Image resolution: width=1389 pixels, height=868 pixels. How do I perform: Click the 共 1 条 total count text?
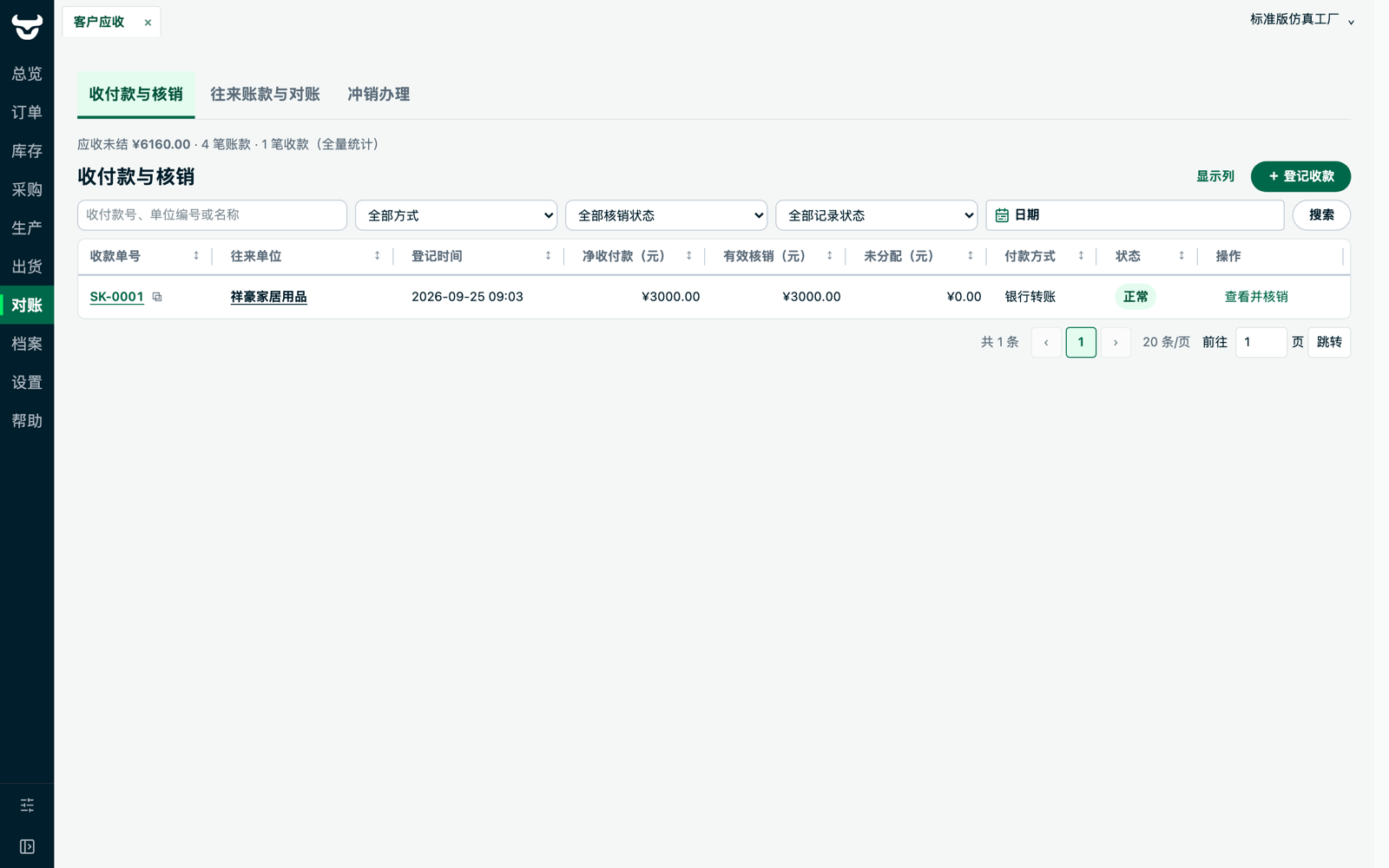(999, 342)
